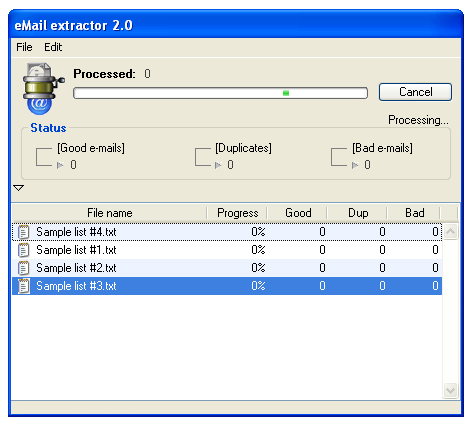Click the Duplicates flag icon
Image resolution: width=472 pixels, height=425 pixels.
click(x=218, y=165)
